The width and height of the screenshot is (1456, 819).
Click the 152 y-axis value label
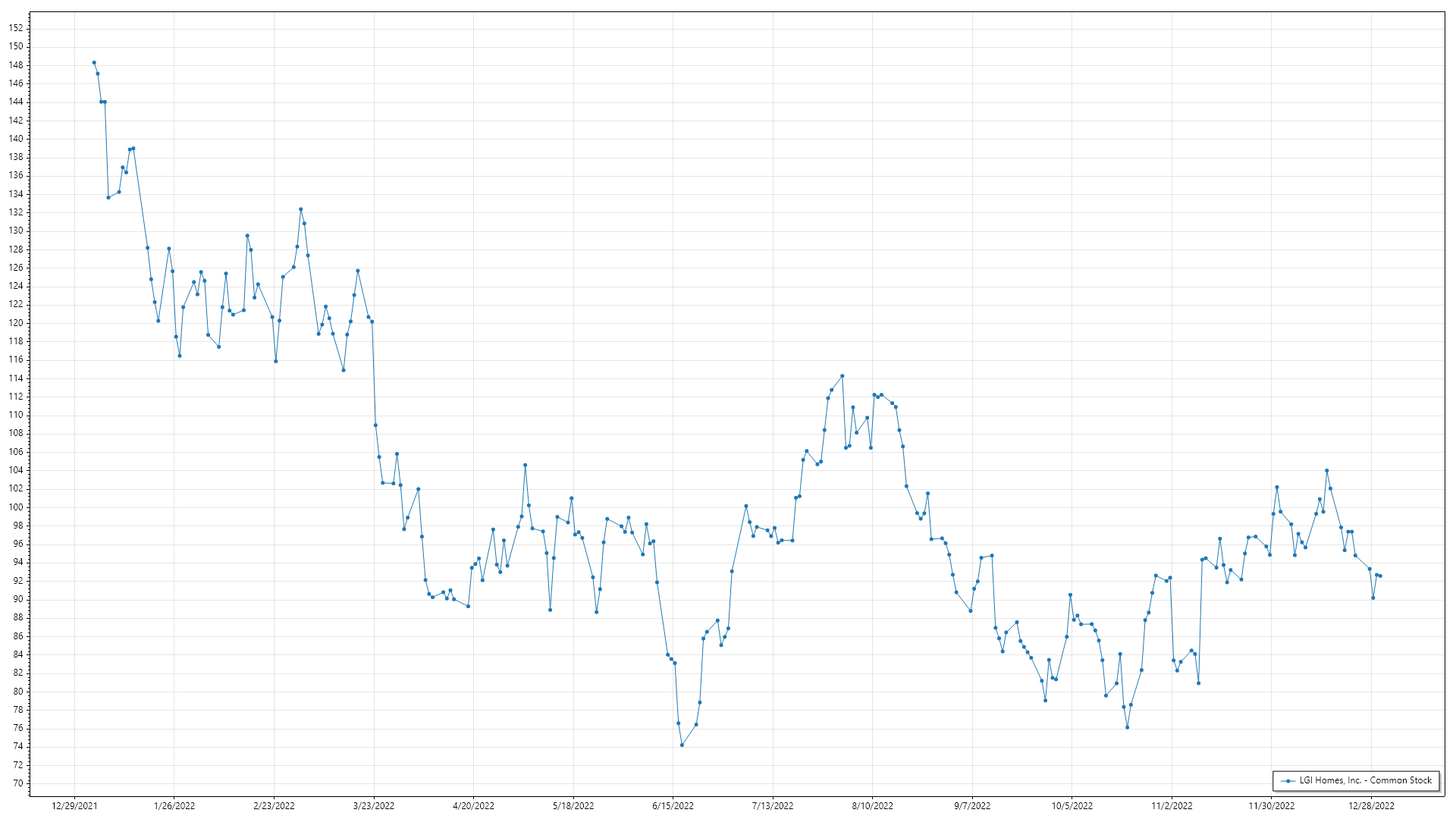(16, 28)
